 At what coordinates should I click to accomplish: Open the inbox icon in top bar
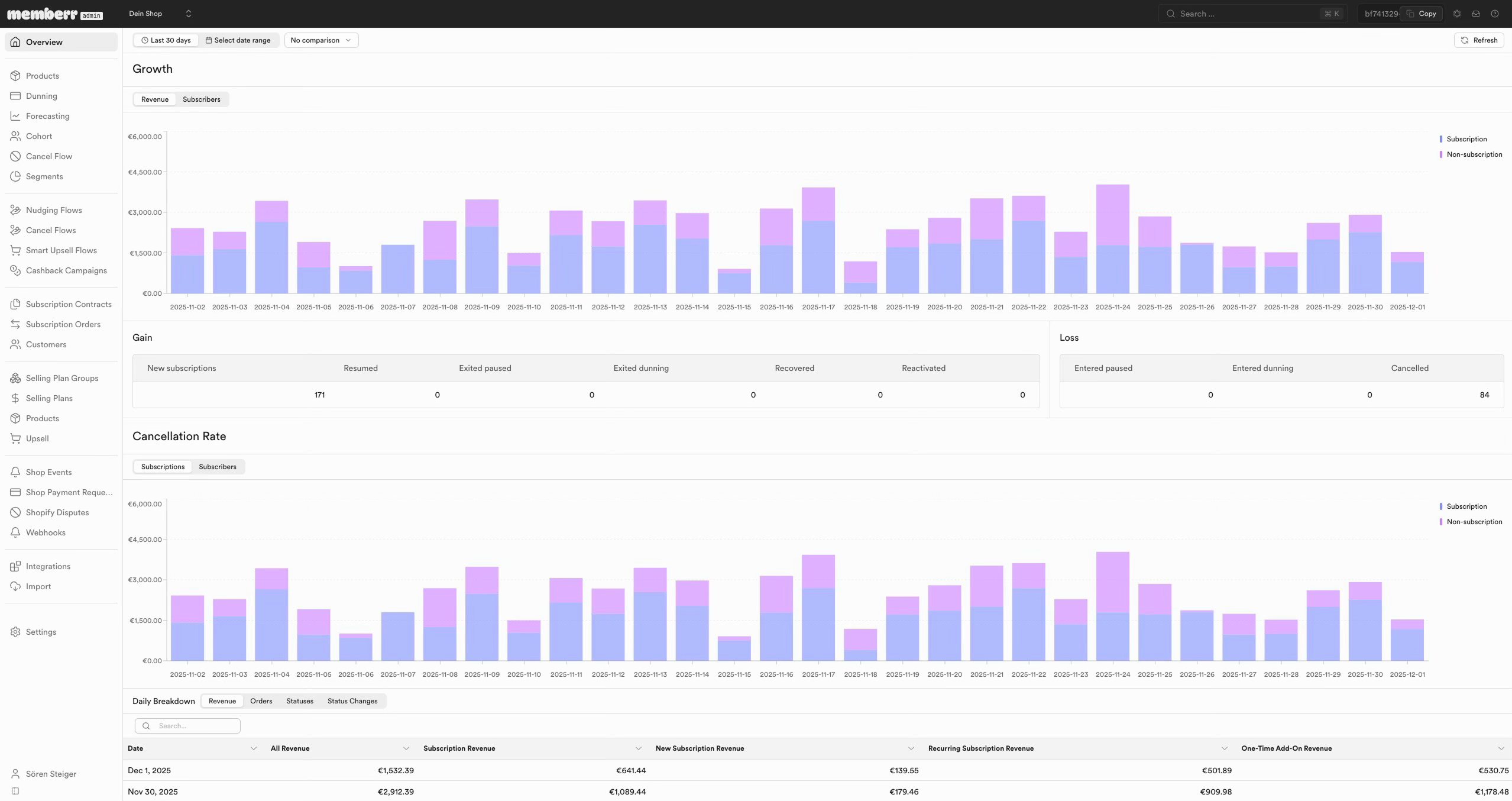point(1476,14)
